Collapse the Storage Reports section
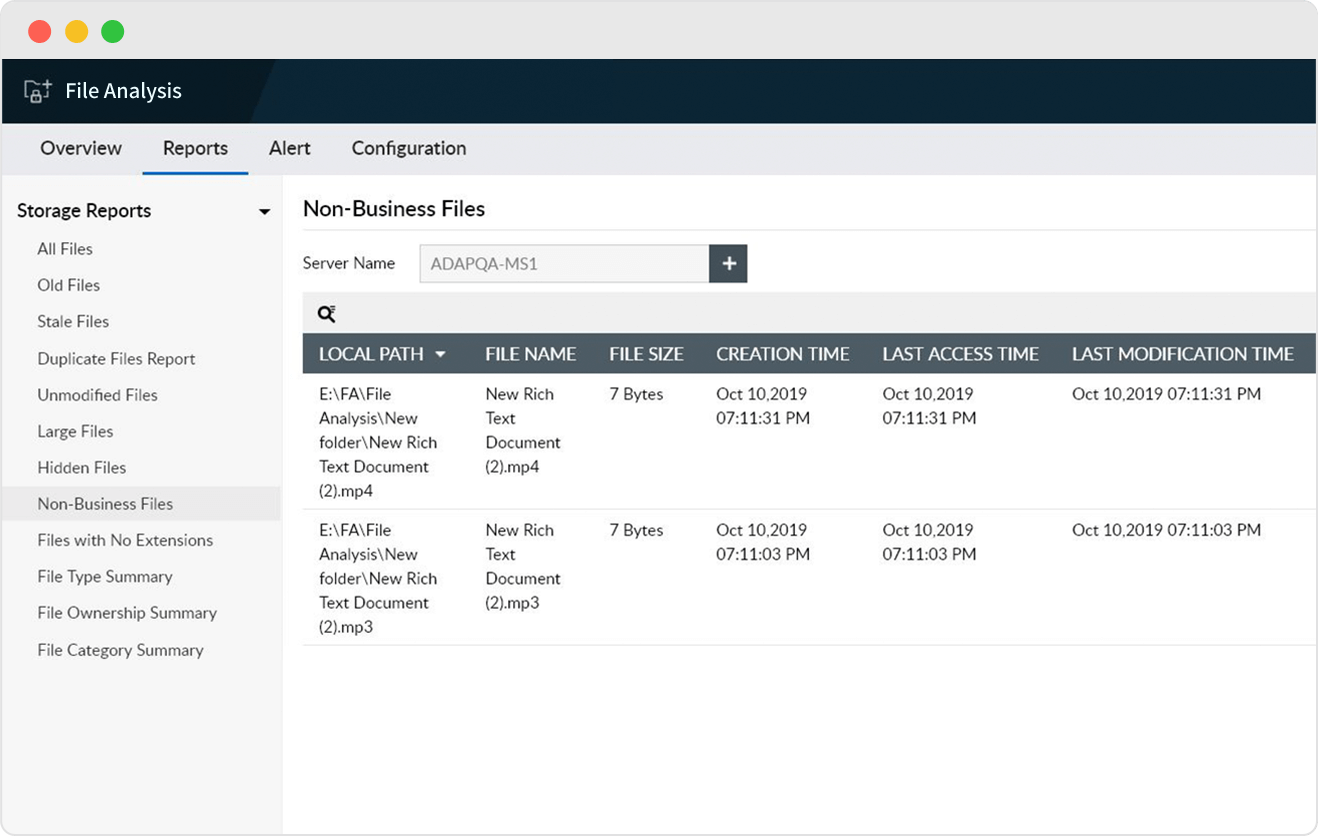 coord(265,211)
